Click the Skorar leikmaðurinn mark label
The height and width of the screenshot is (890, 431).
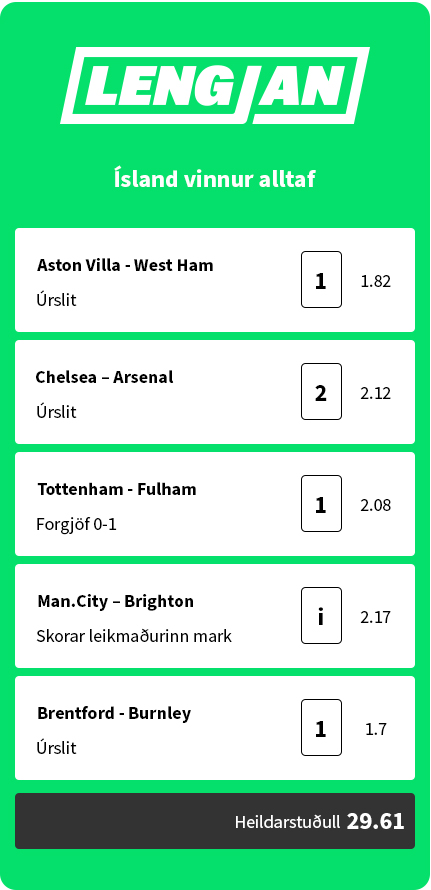[134, 636]
